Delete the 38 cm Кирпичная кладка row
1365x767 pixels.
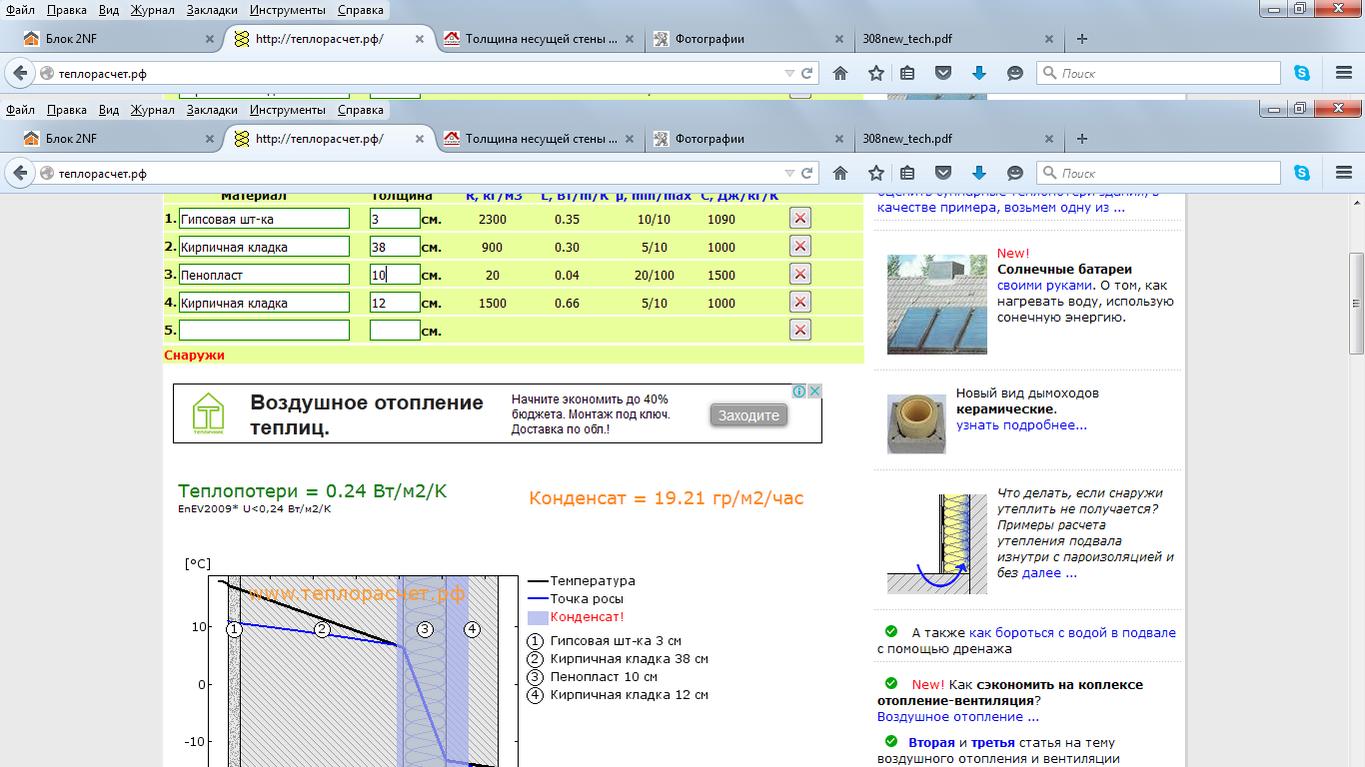click(x=799, y=247)
